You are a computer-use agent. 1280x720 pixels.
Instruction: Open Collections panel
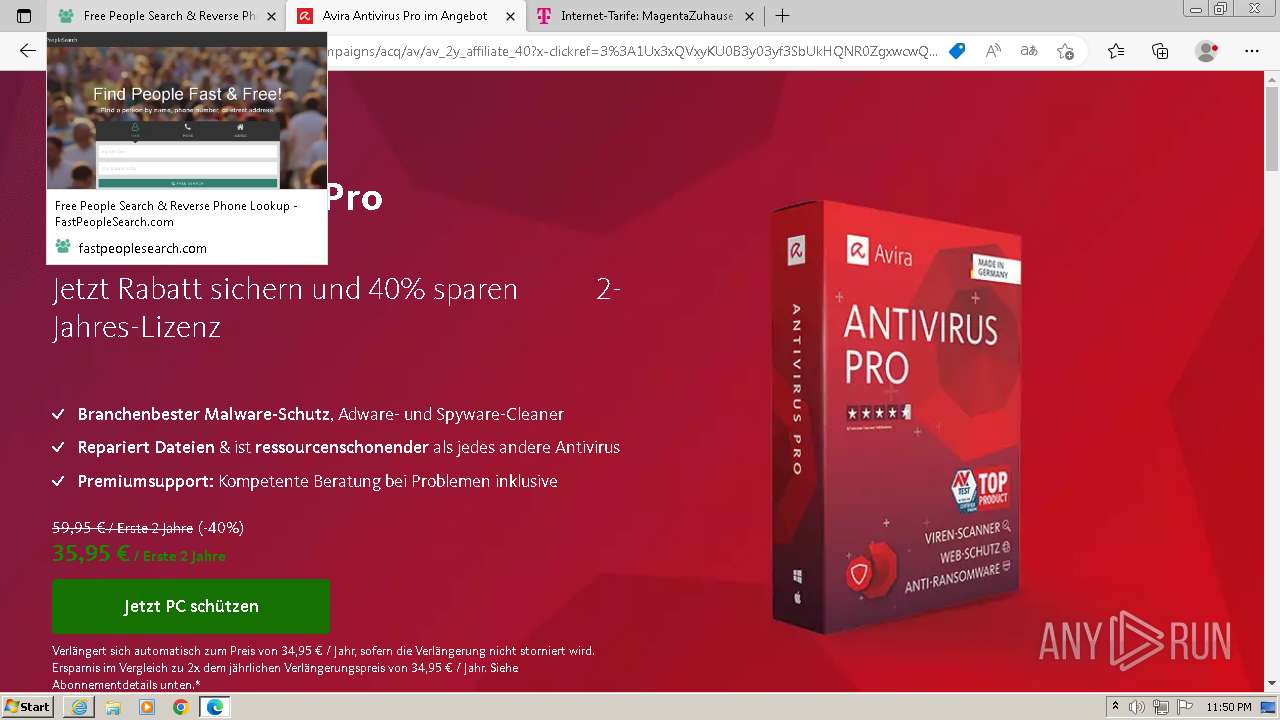(x=1160, y=50)
